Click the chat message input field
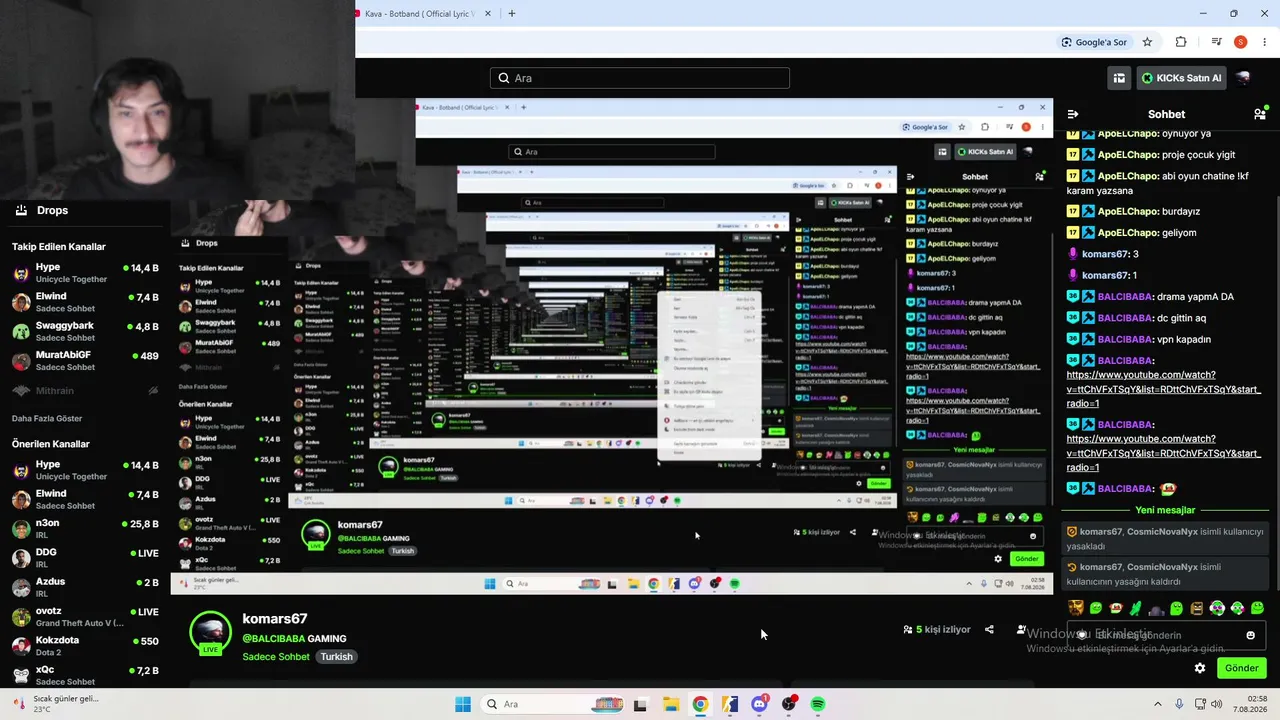 click(1166, 635)
